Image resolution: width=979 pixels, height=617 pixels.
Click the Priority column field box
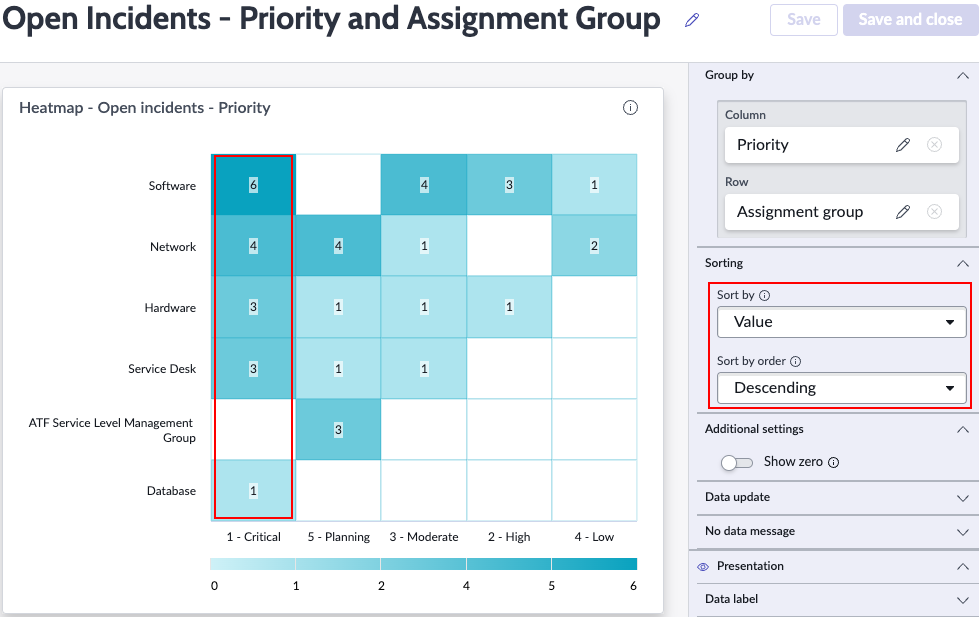tap(842, 145)
